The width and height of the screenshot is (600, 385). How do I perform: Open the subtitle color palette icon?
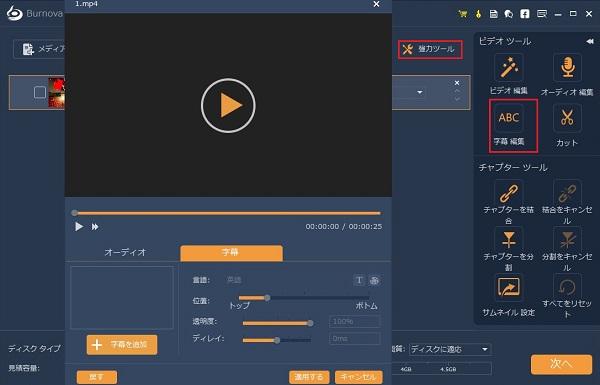click(x=374, y=280)
